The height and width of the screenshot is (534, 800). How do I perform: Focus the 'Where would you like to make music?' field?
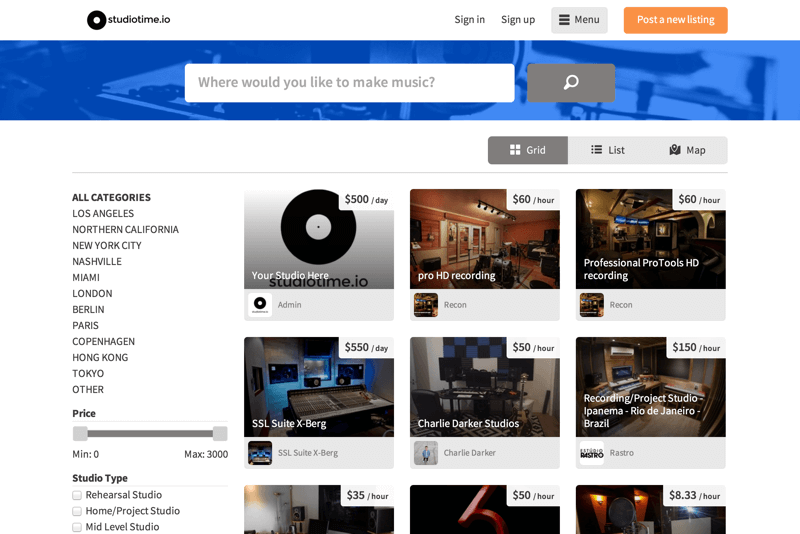tap(349, 83)
